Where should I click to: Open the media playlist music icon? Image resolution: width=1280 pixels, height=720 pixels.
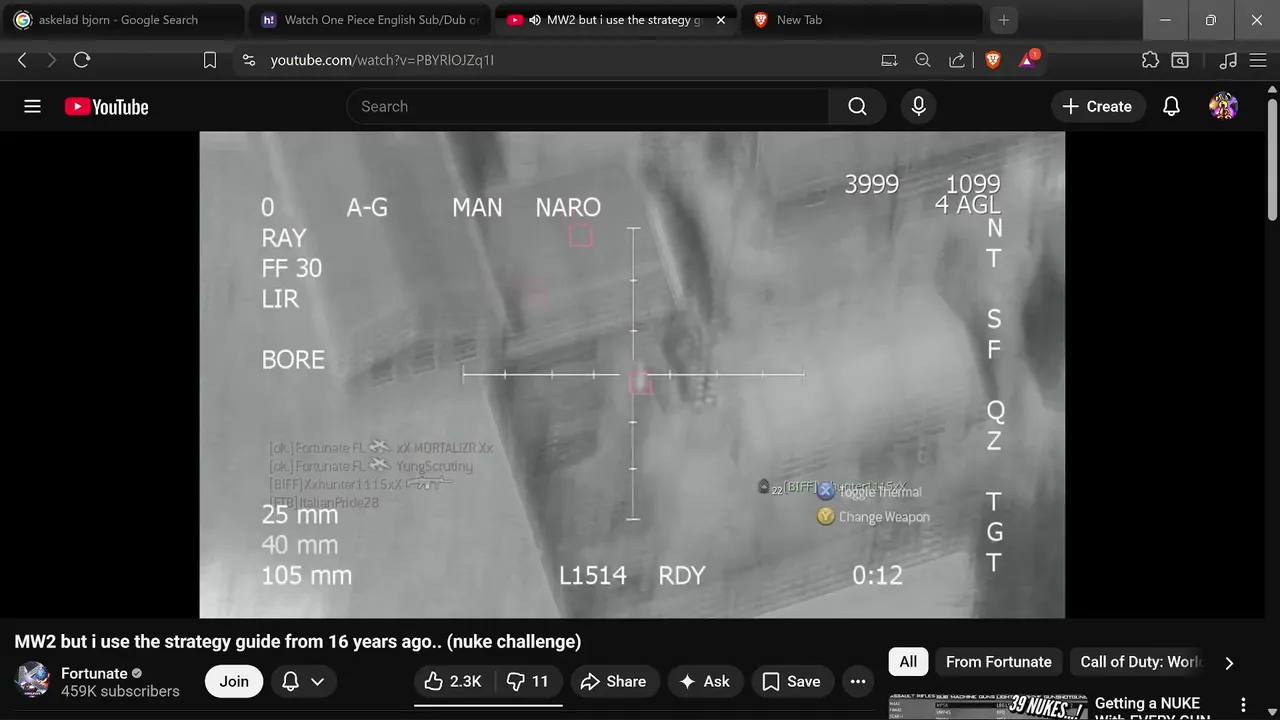click(1229, 60)
